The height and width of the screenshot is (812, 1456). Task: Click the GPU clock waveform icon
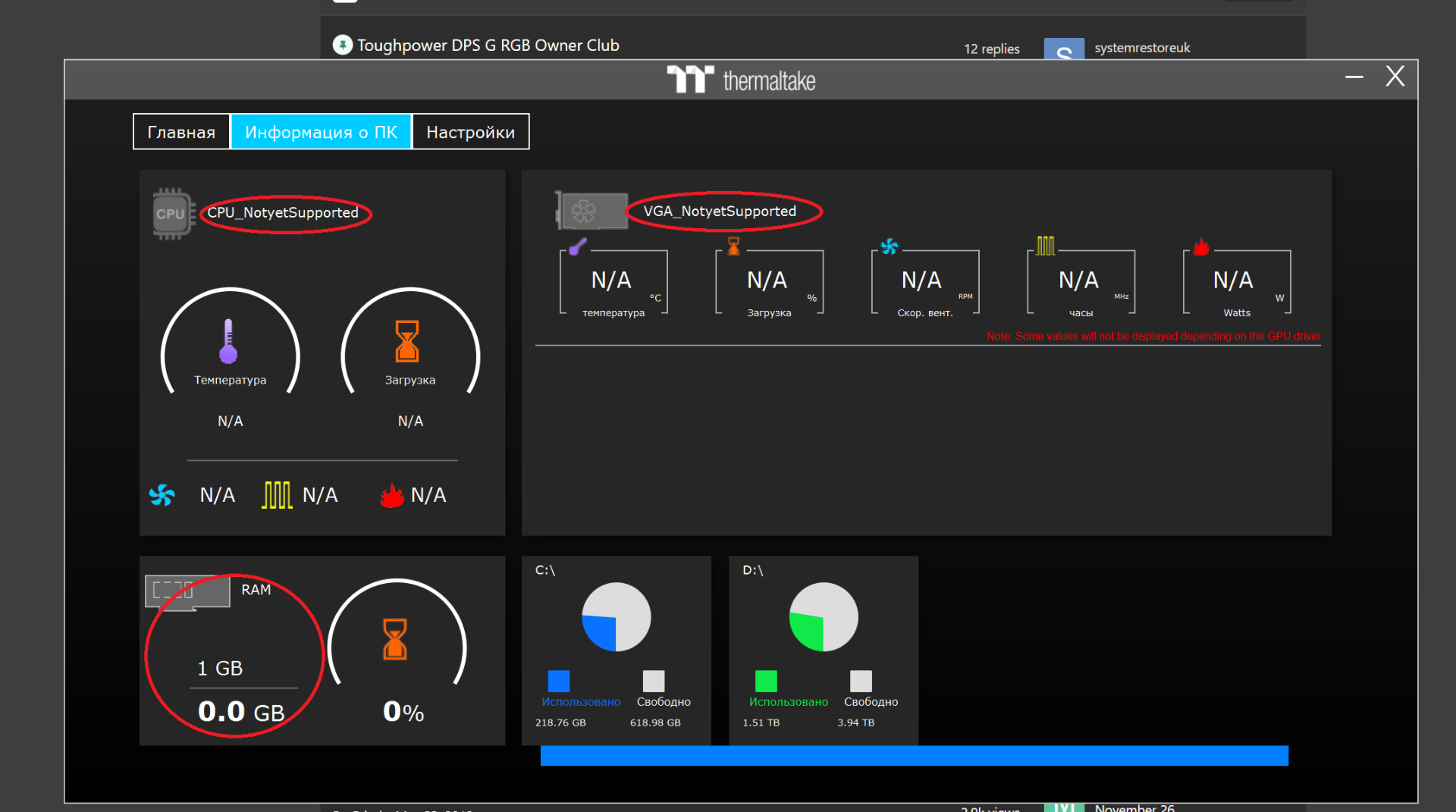1046,246
